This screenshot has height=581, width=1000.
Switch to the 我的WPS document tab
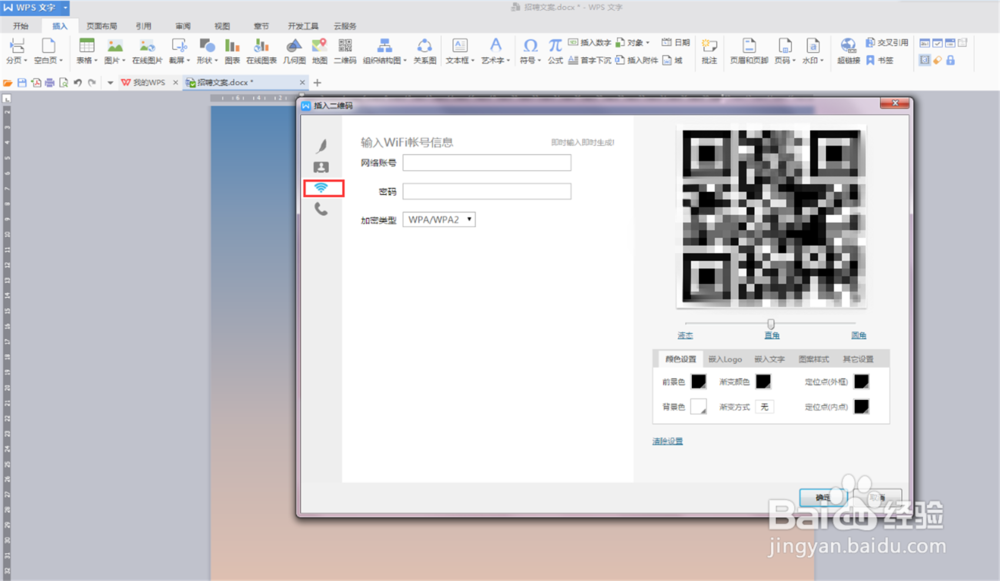point(149,83)
